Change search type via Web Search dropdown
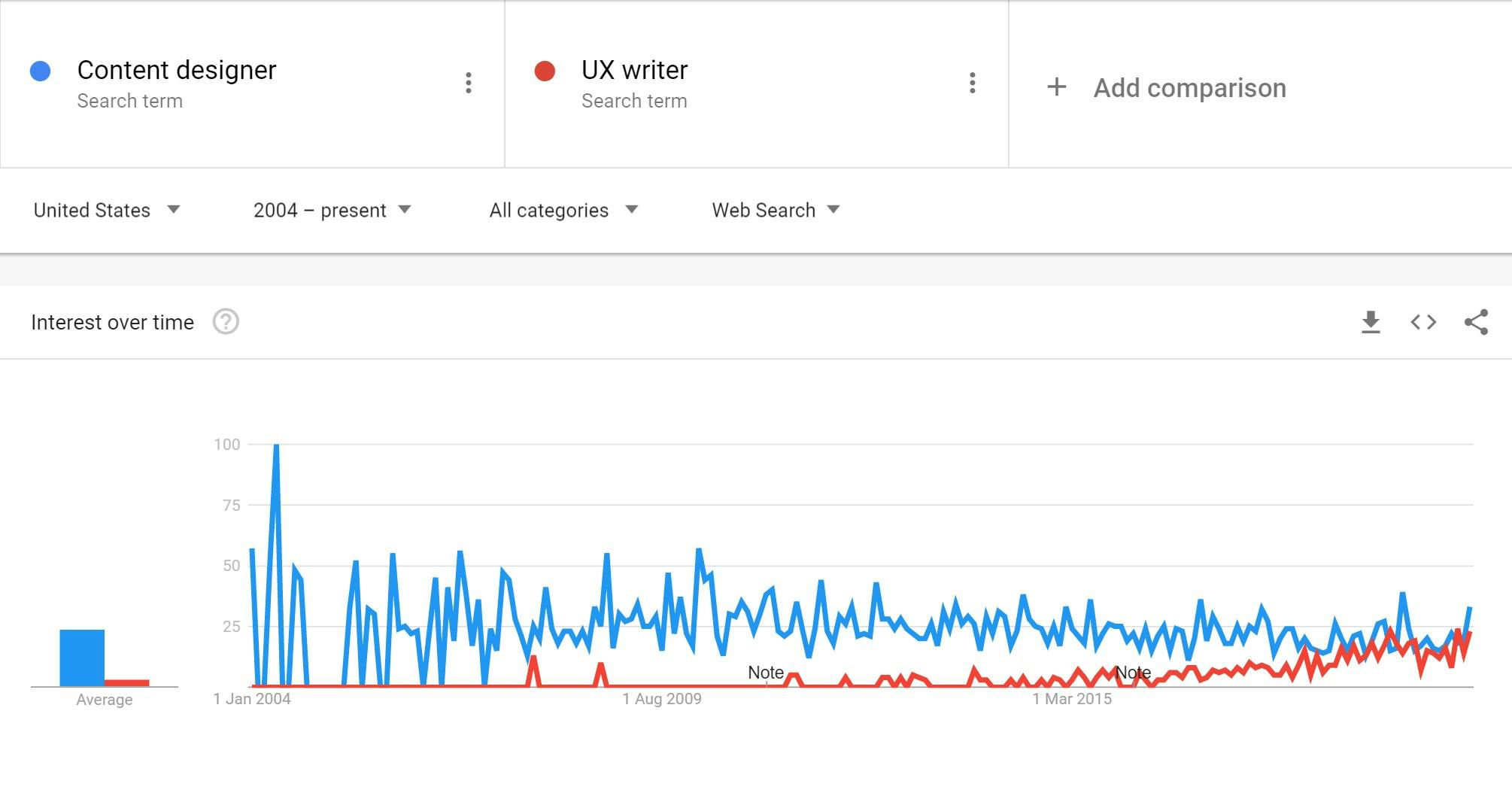 pos(773,211)
